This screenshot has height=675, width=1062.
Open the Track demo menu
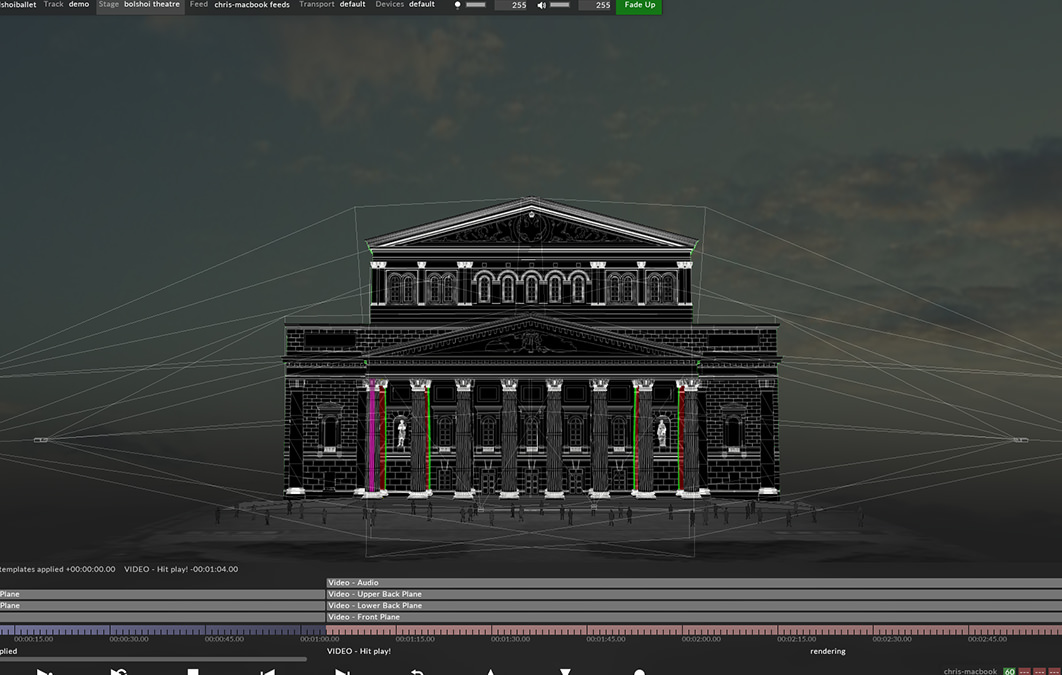(66, 5)
